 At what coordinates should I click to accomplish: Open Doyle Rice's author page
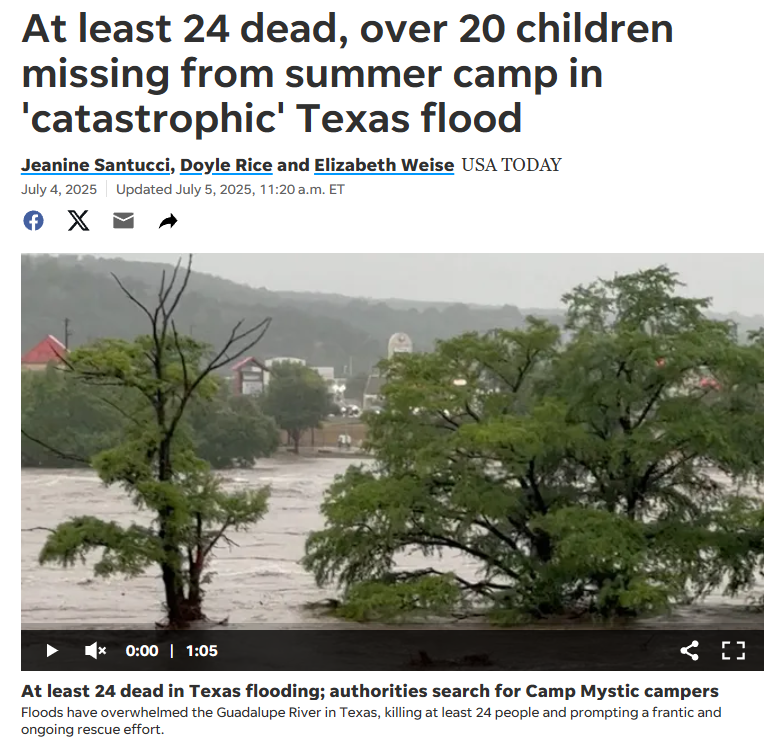(226, 165)
